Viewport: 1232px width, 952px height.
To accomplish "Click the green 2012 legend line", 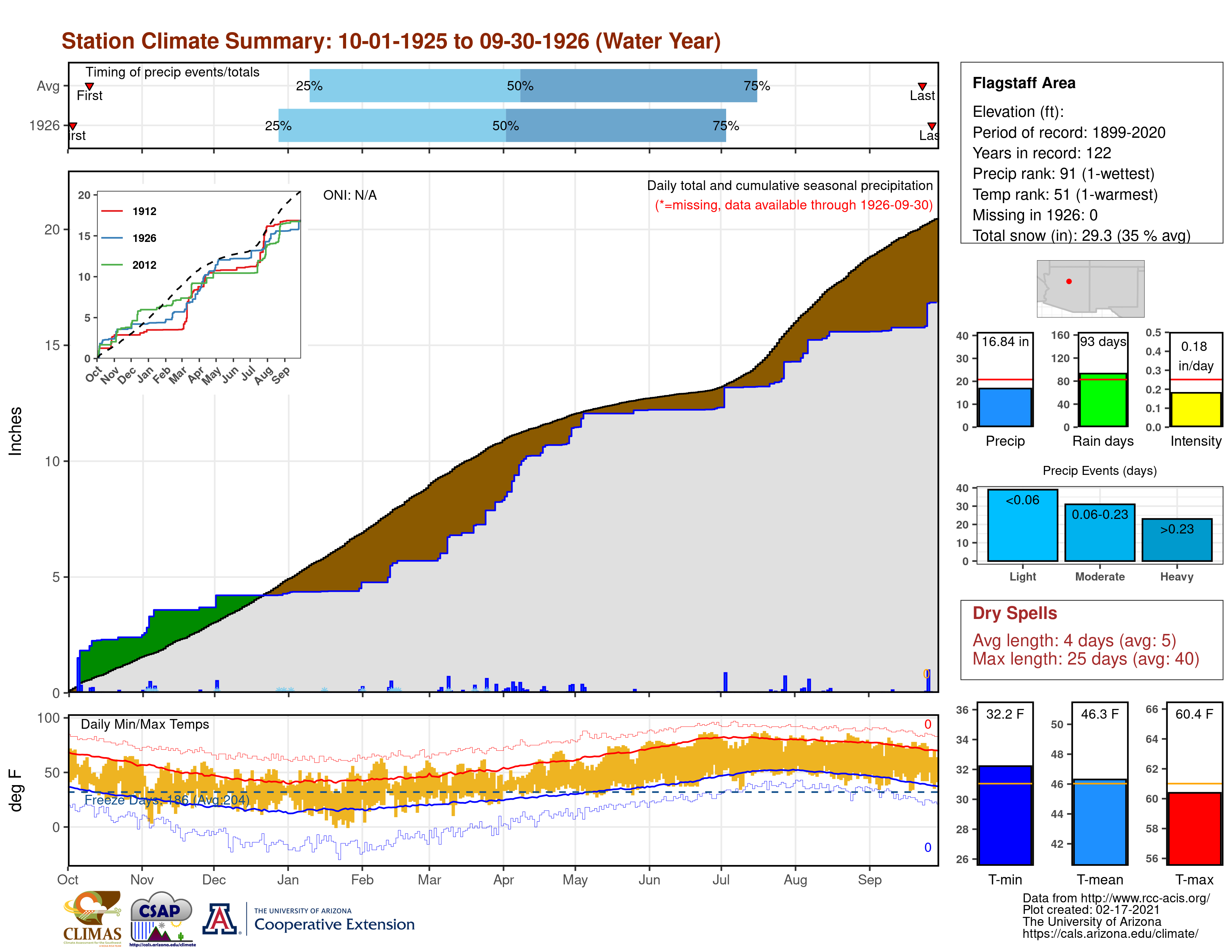I will point(112,265).
